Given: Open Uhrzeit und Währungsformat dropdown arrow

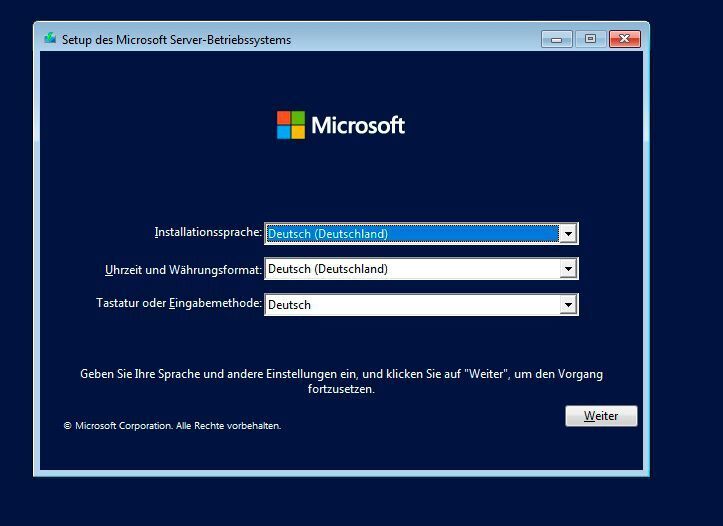Looking at the screenshot, I should coord(568,269).
